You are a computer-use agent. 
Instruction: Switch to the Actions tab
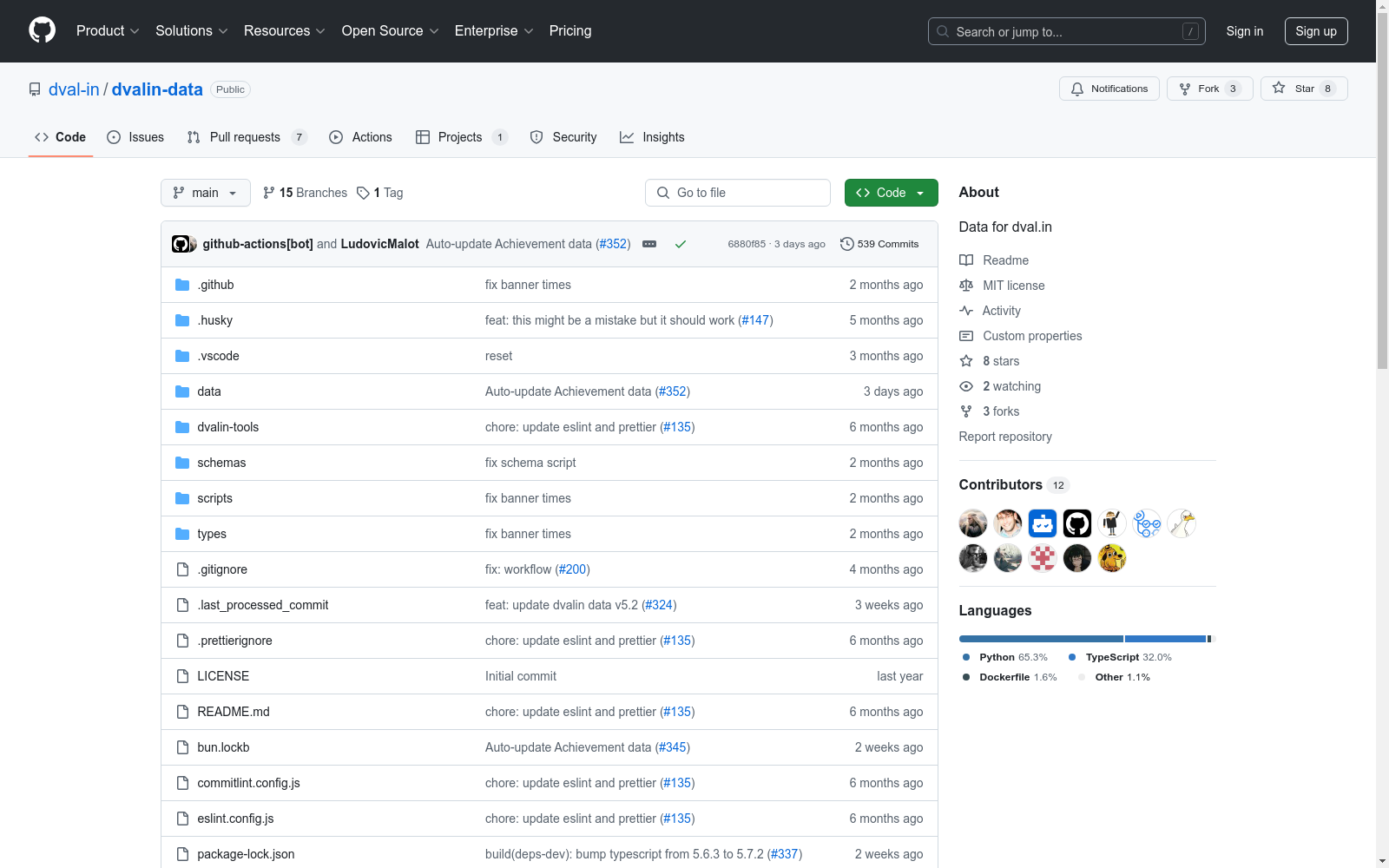tap(361, 137)
